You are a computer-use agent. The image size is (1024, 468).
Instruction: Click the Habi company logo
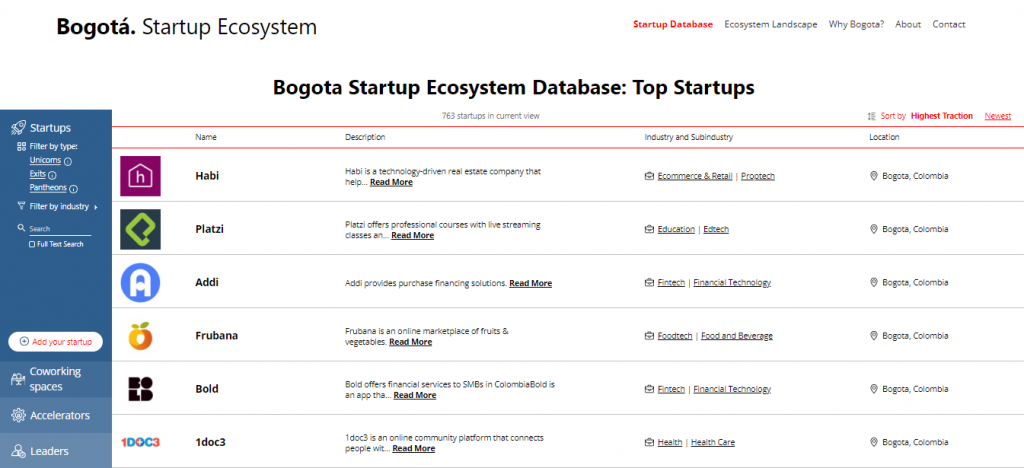pyautogui.click(x=140, y=176)
